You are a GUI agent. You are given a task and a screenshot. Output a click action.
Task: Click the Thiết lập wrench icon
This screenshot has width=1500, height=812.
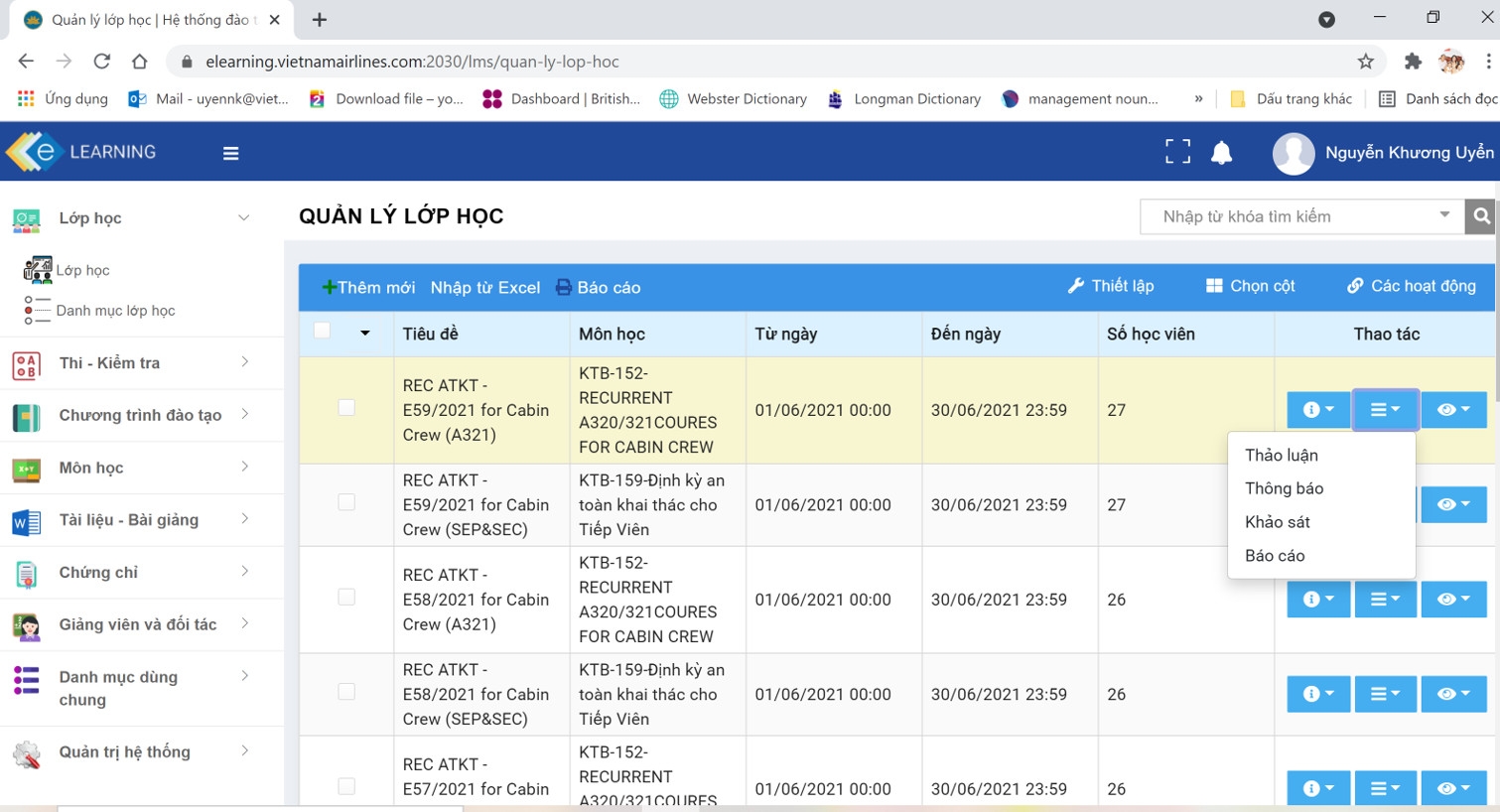[x=1076, y=286]
